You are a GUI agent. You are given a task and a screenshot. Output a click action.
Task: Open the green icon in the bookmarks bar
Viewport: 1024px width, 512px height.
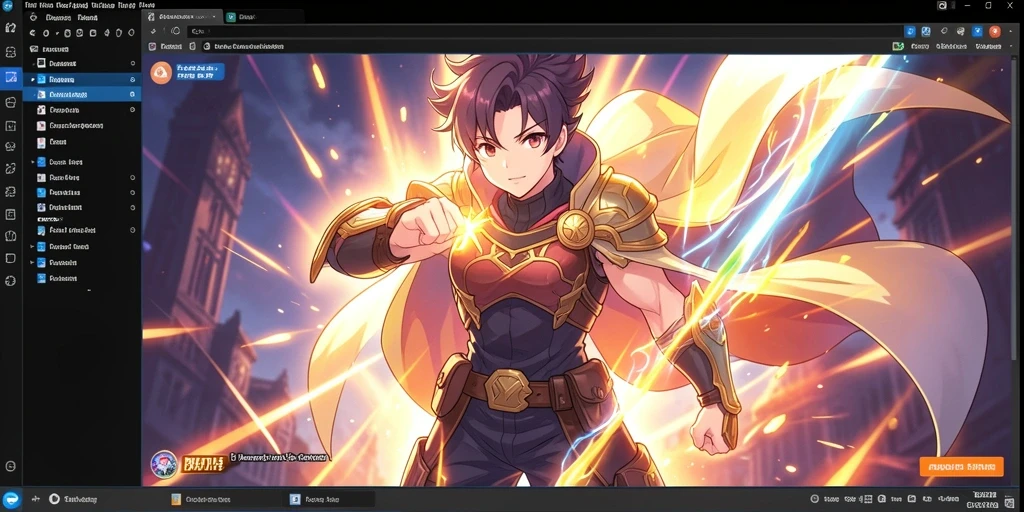click(x=898, y=46)
